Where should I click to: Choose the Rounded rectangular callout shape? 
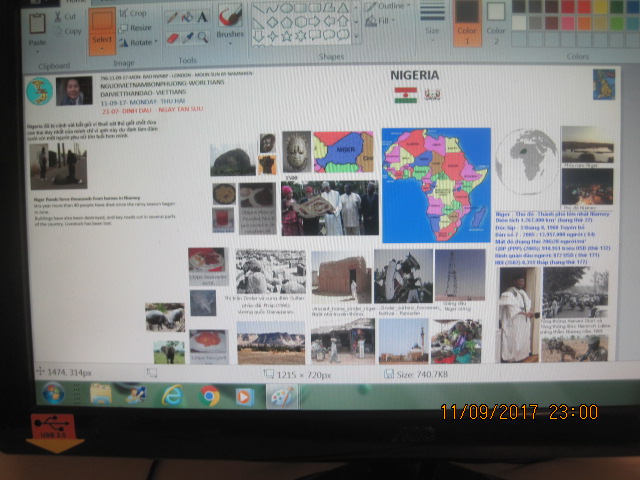pos(315,36)
